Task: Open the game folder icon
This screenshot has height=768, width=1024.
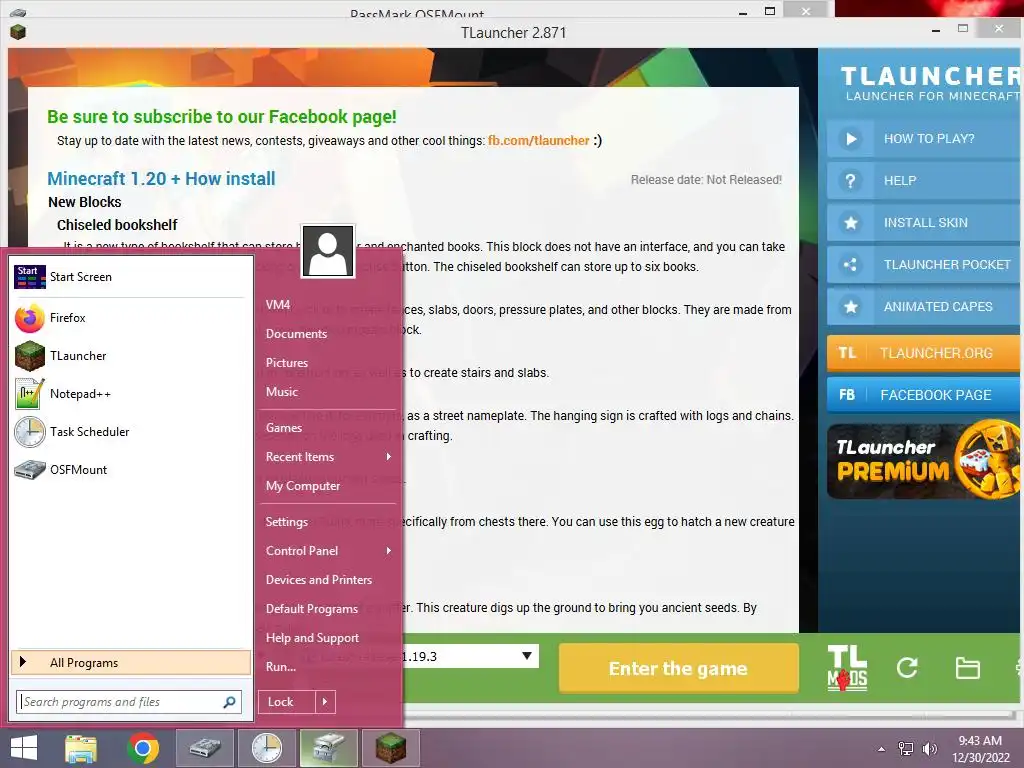Action: 967,668
